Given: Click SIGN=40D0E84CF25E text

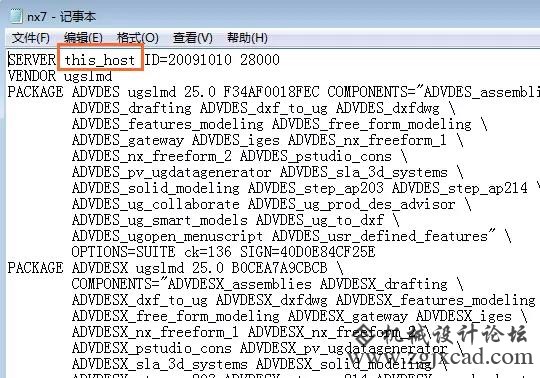Looking at the screenshot, I should click(308, 252).
